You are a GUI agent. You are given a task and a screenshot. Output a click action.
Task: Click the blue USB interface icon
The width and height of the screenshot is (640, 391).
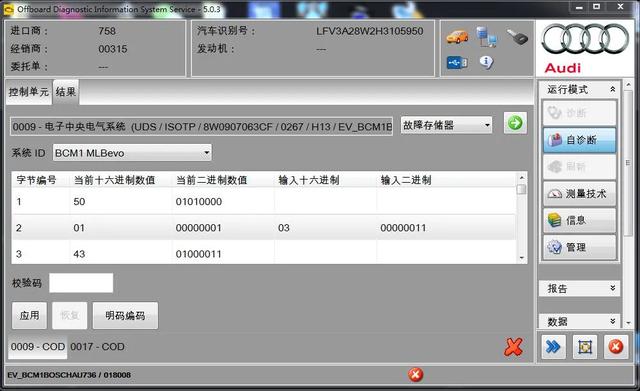click(x=457, y=62)
